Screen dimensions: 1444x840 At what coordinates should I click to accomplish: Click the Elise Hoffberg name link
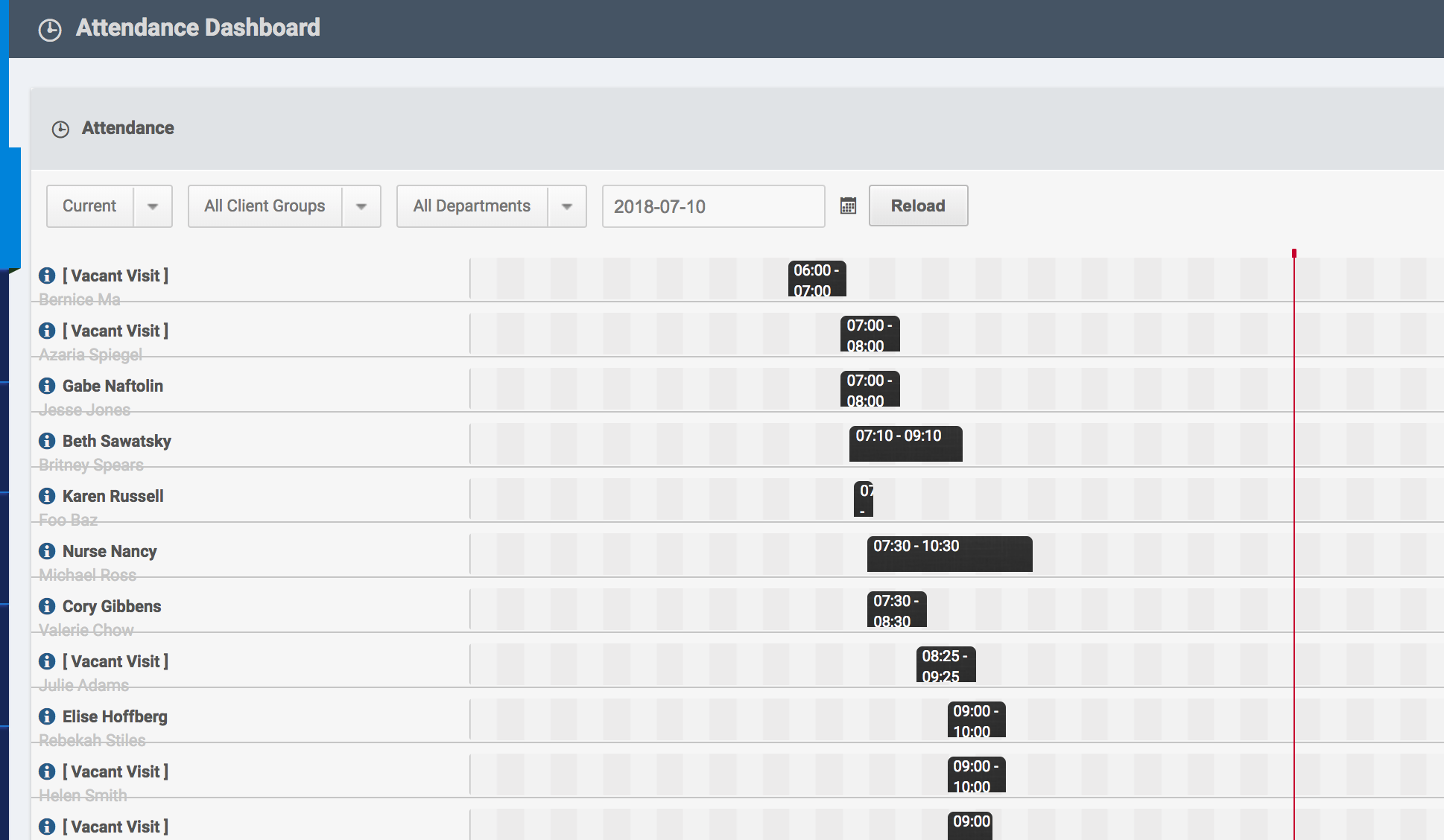coord(115,716)
